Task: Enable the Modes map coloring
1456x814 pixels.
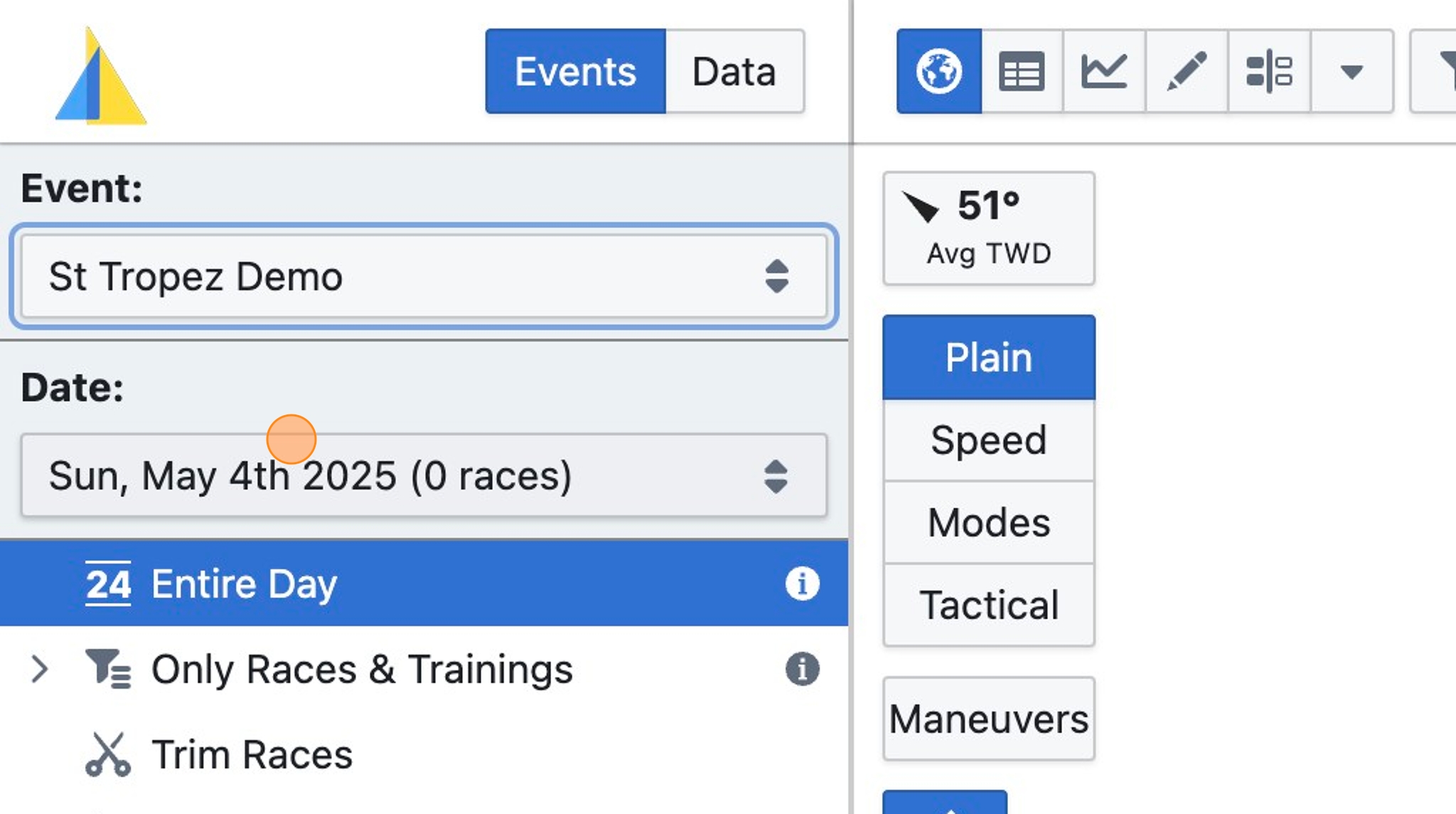Action: coord(989,523)
